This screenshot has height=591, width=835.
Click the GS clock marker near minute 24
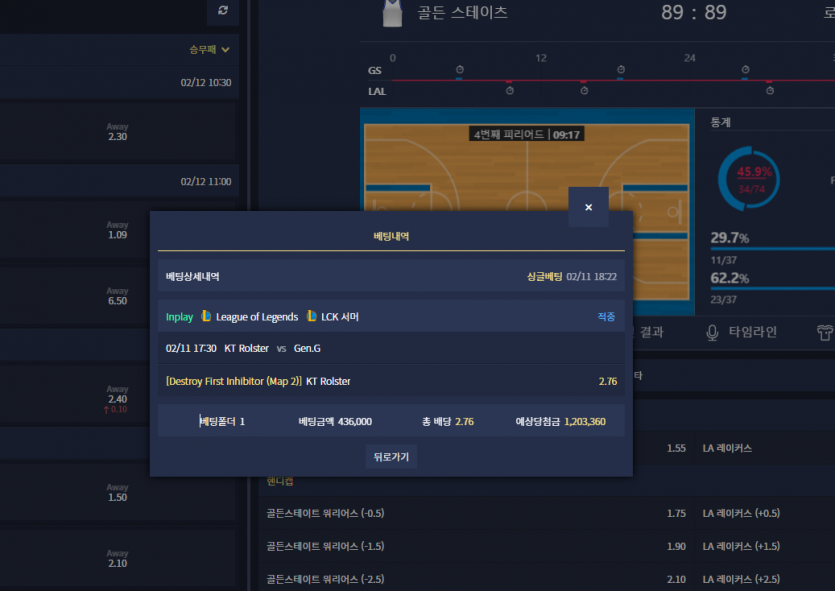[x=745, y=70]
